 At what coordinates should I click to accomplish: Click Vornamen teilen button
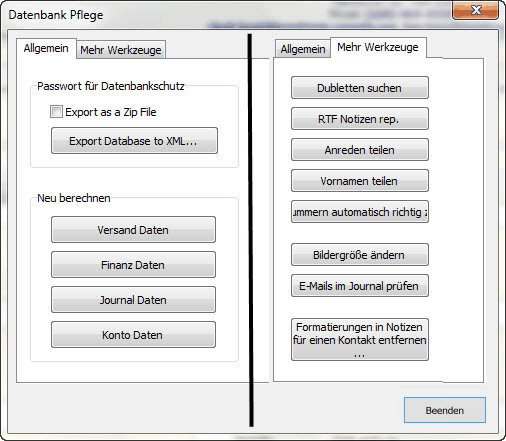[360, 181]
